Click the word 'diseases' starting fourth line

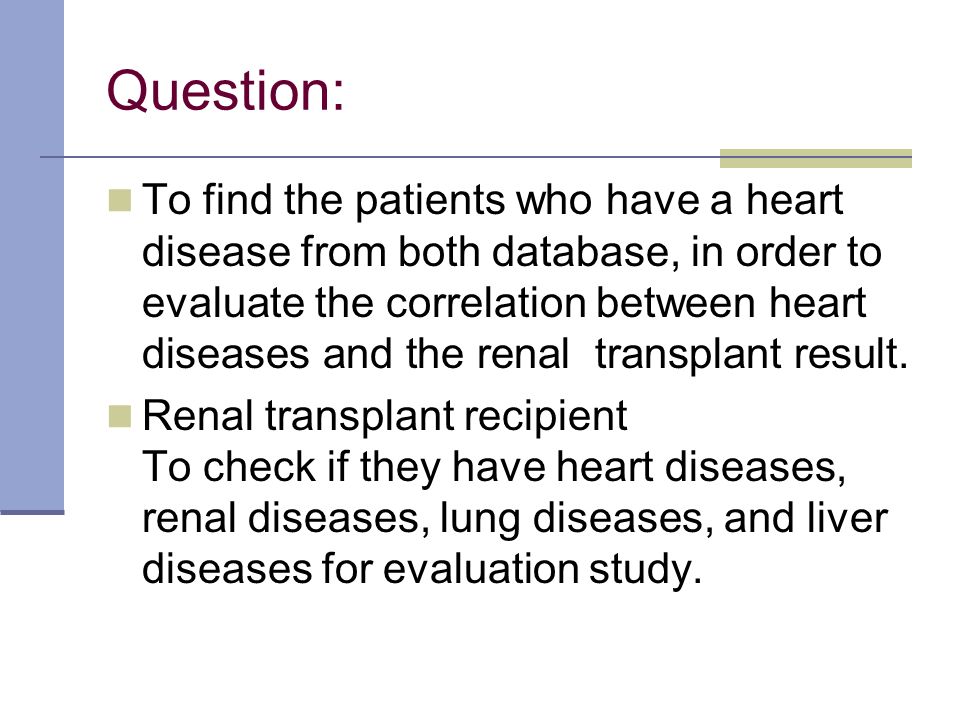coord(225,354)
